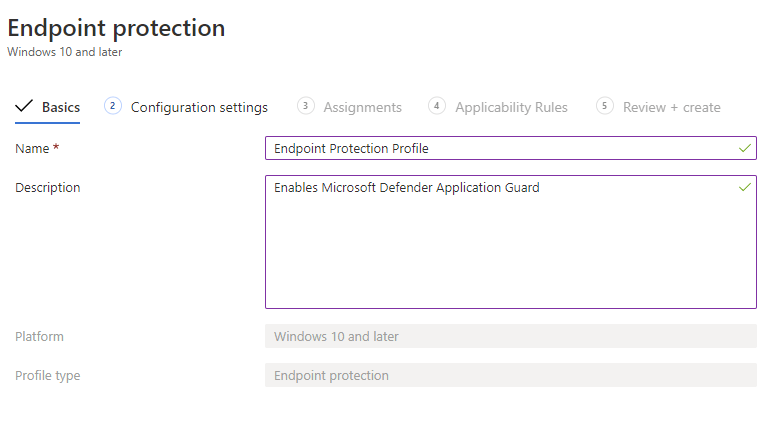Screen dimensions: 774x427
Task: Click the green validation check in Name field
Action: [x=744, y=148]
